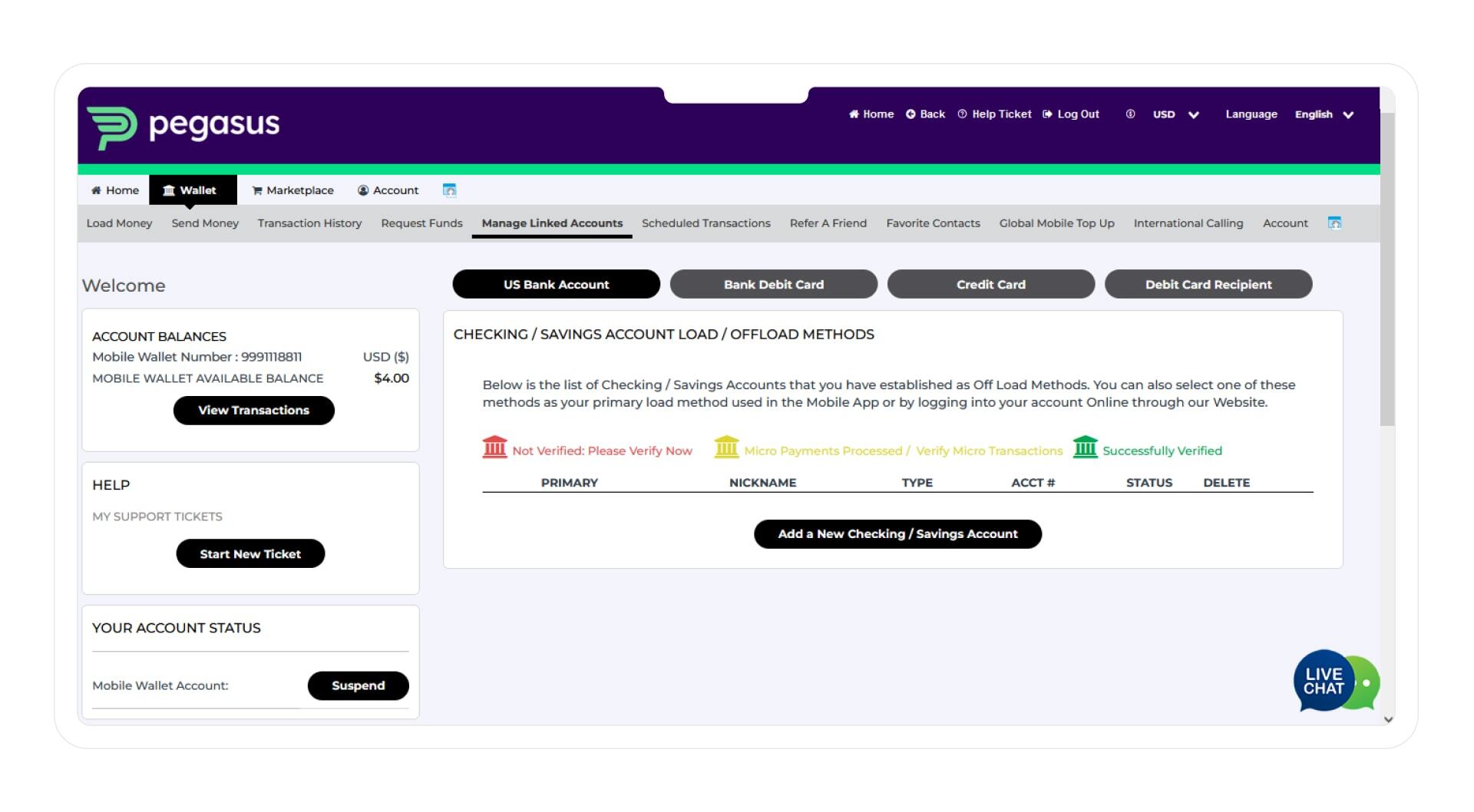Click the ACCT # column header
Screen dimensions: 1474x812
1033,482
